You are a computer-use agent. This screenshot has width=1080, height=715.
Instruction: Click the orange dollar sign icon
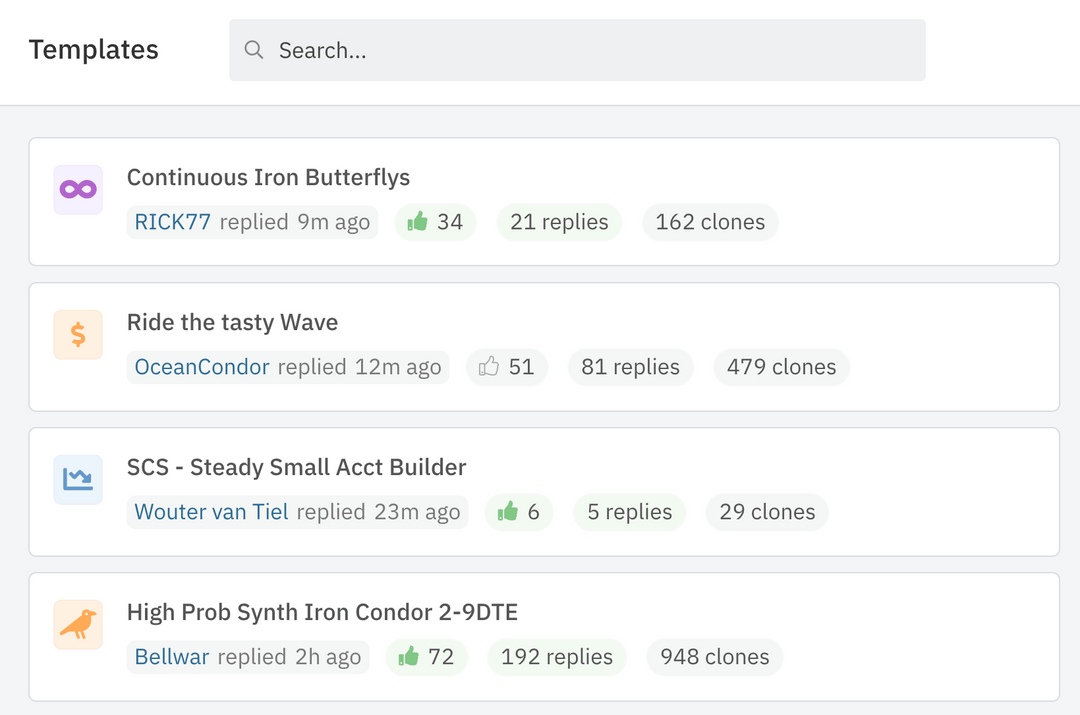[x=78, y=335]
